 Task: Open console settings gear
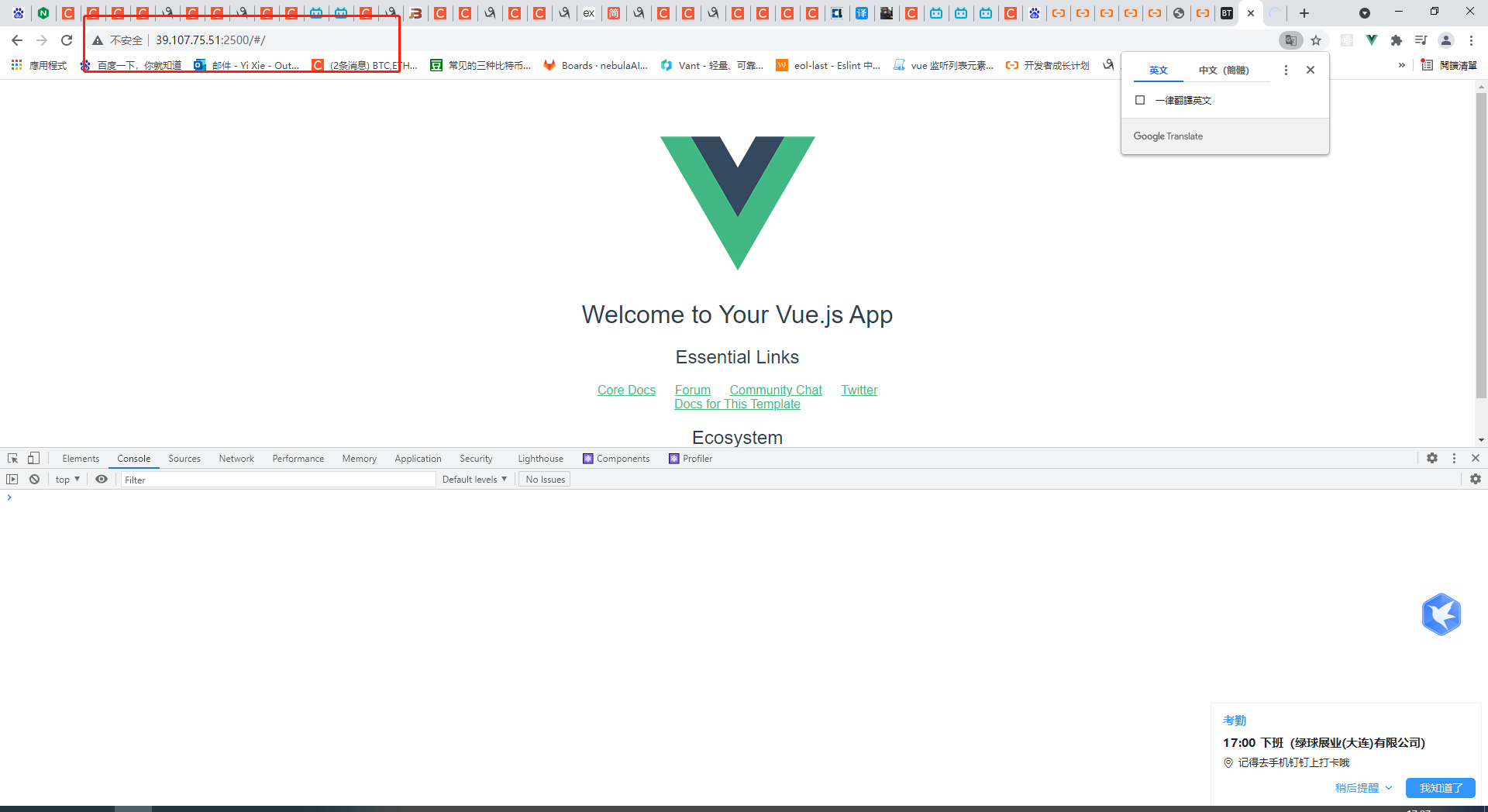pyautogui.click(x=1476, y=480)
